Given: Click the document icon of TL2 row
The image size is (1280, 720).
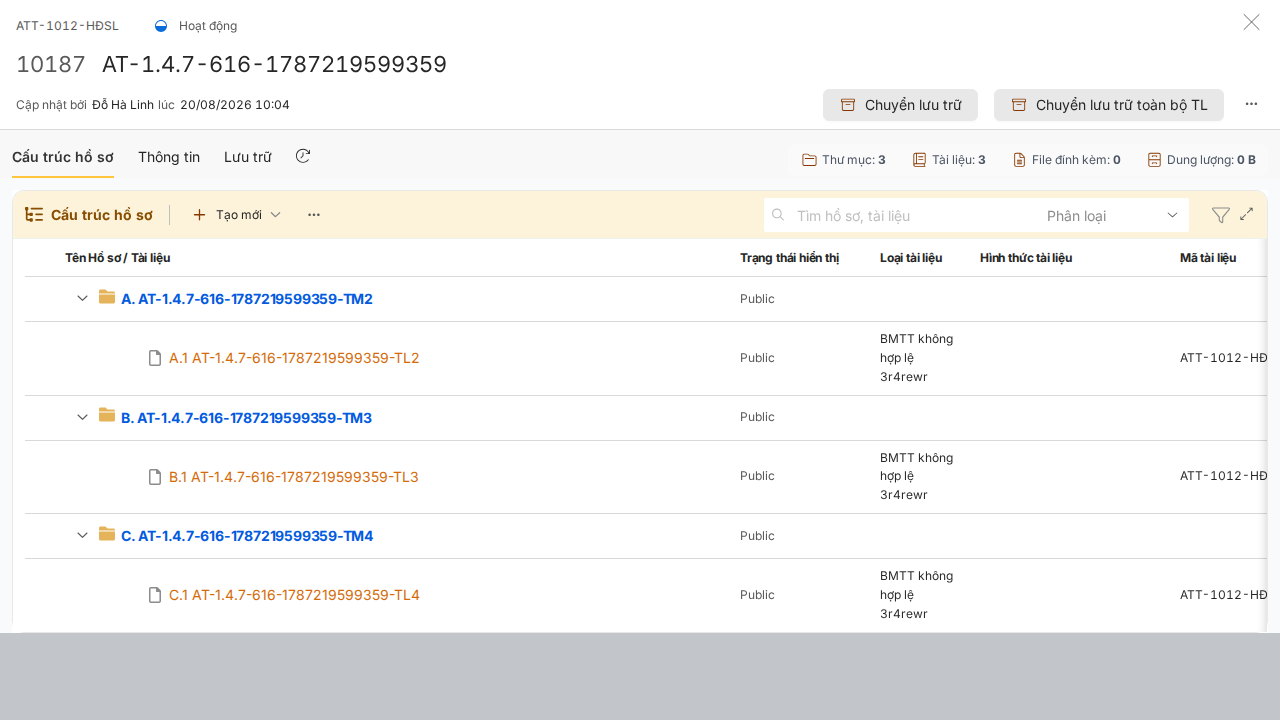Looking at the screenshot, I should click(x=155, y=358).
